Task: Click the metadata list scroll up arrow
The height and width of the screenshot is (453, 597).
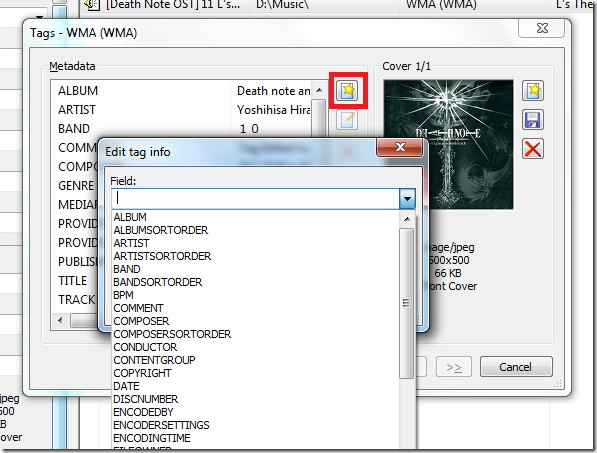Action: 319,90
